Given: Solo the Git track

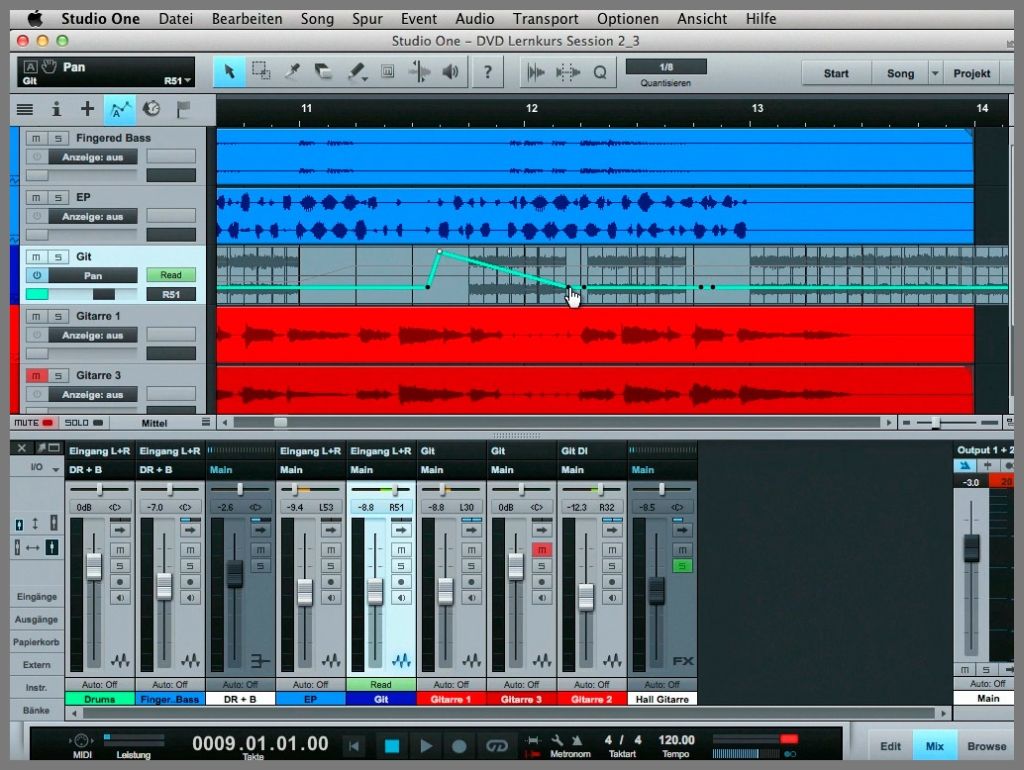Looking at the screenshot, I should pos(58,257).
